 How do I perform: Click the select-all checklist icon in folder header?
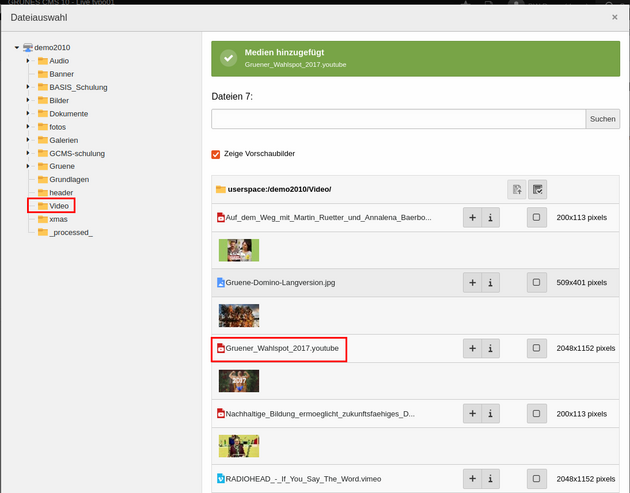[537, 189]
